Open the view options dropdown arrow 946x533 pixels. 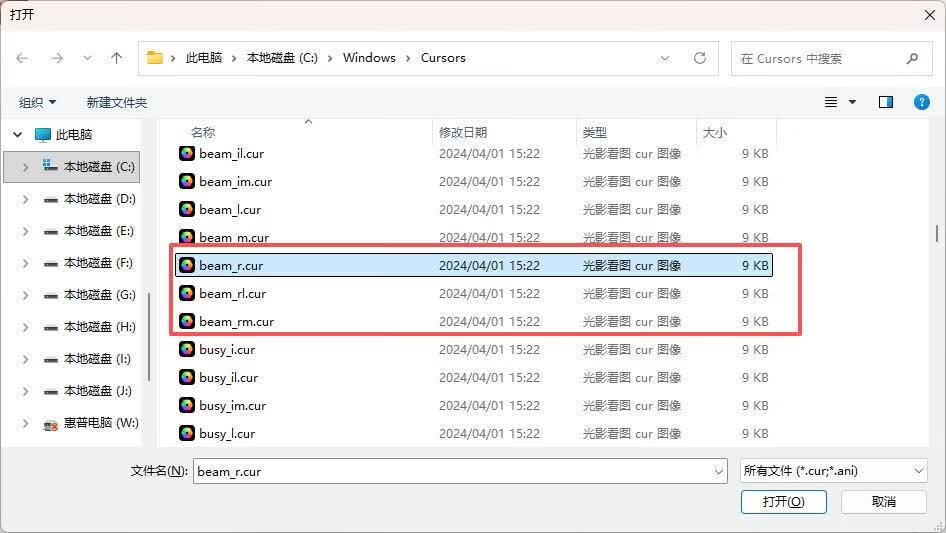pos(852,102)
